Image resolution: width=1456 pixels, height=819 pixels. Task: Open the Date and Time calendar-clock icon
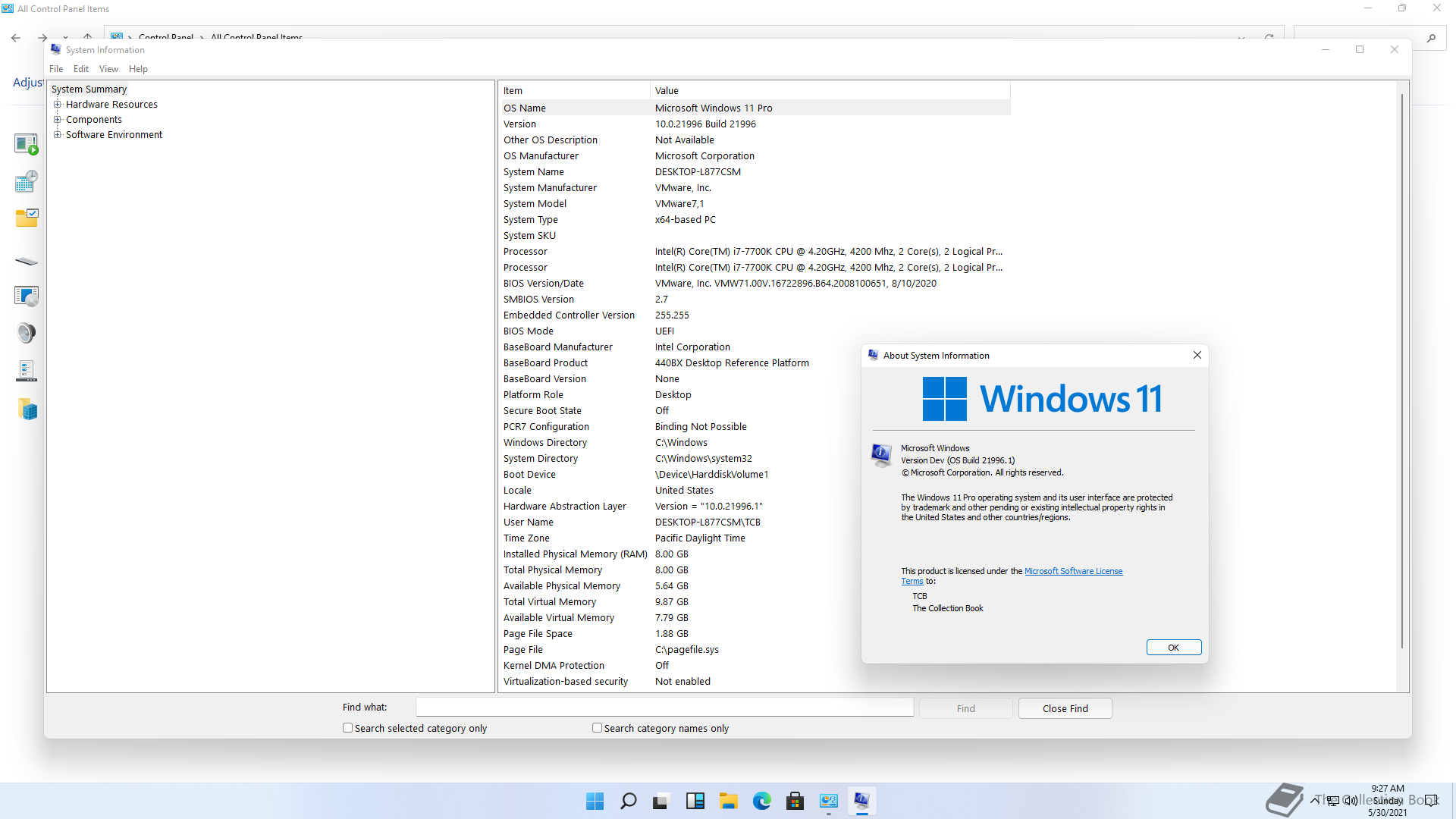pyautogui.click(x=27, y=181)
